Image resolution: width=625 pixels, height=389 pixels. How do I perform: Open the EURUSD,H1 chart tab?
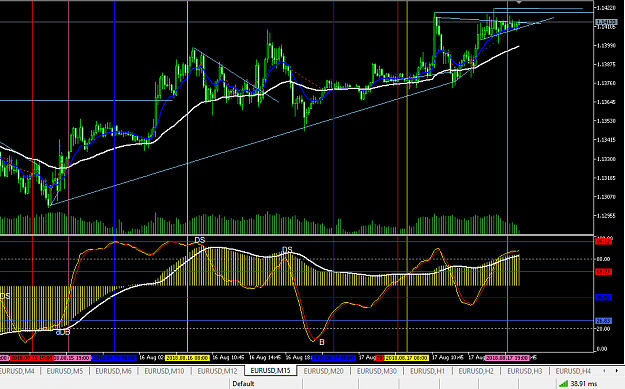click(427, 371)
